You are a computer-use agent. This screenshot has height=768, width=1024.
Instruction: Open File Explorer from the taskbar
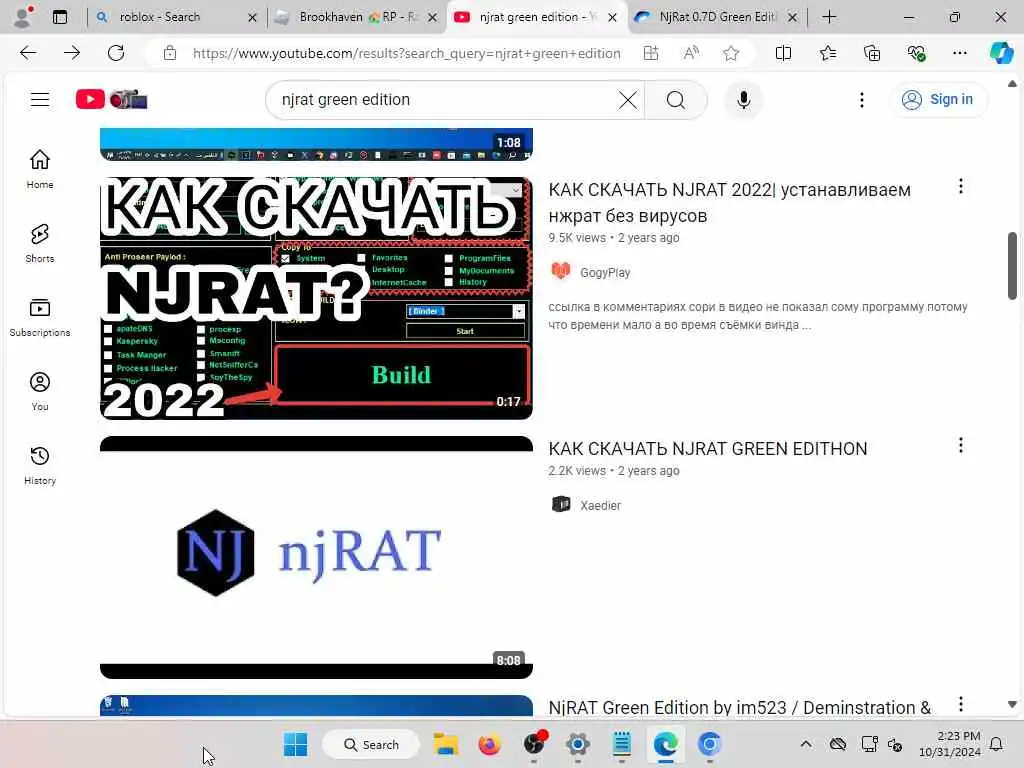point(446,744)
